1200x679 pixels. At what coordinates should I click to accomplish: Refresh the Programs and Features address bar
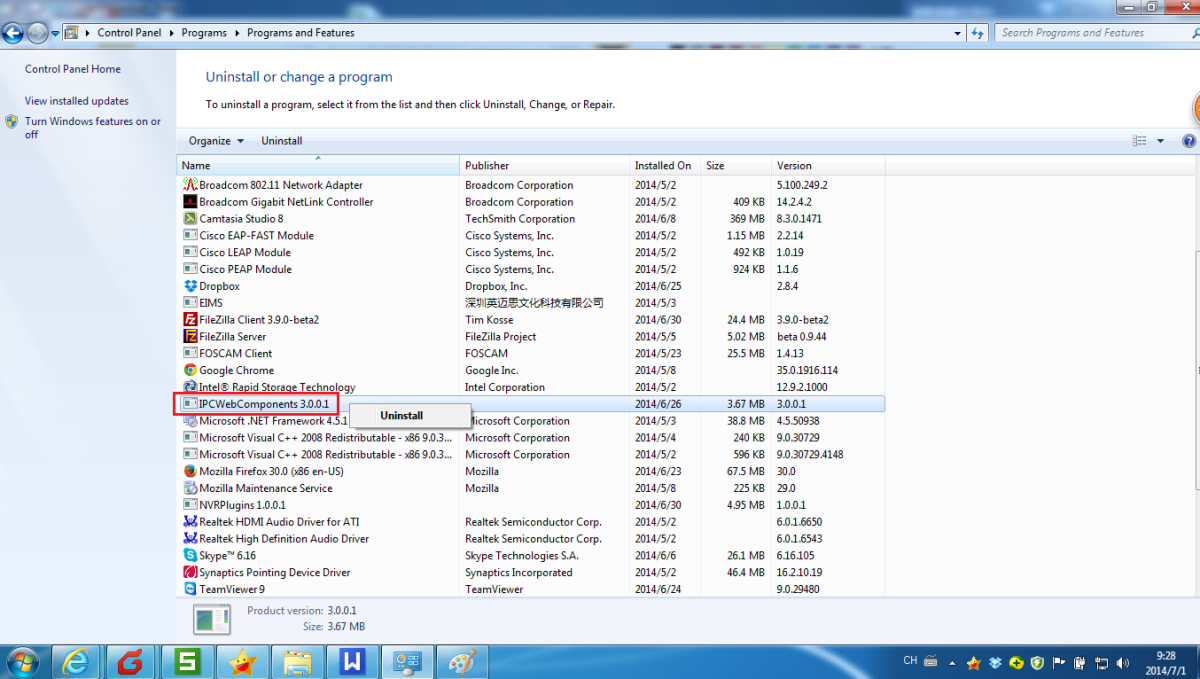(977, 33)
